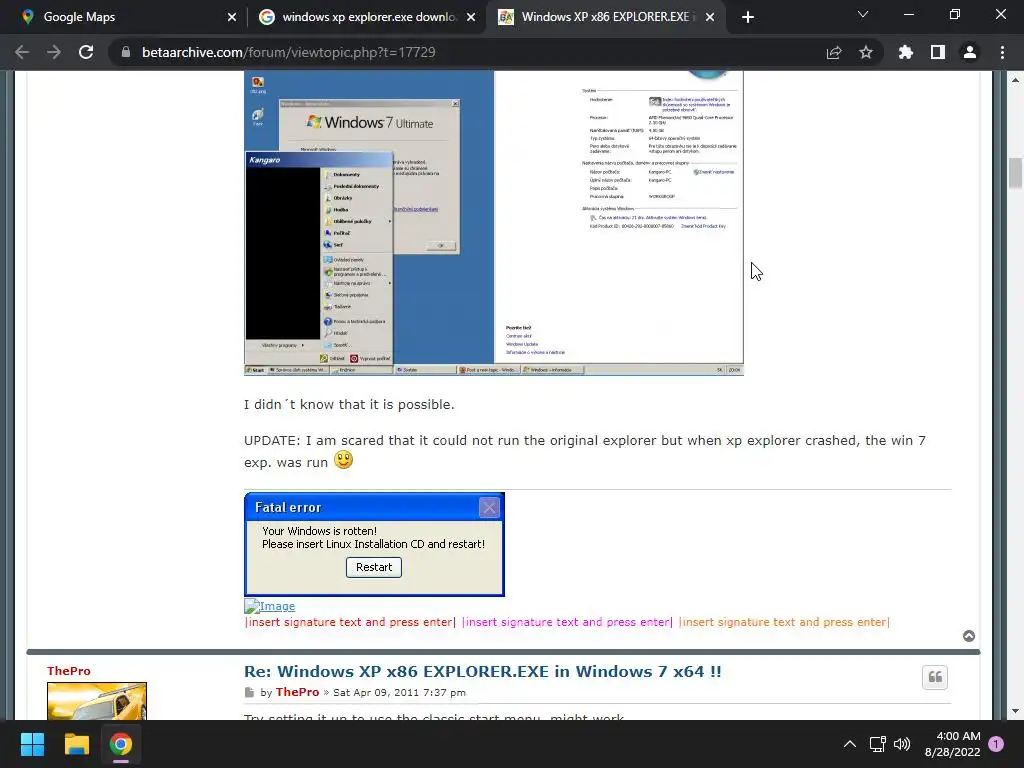
Task: Quote ThePro's reply post
Action: click(x=935, y=677)
